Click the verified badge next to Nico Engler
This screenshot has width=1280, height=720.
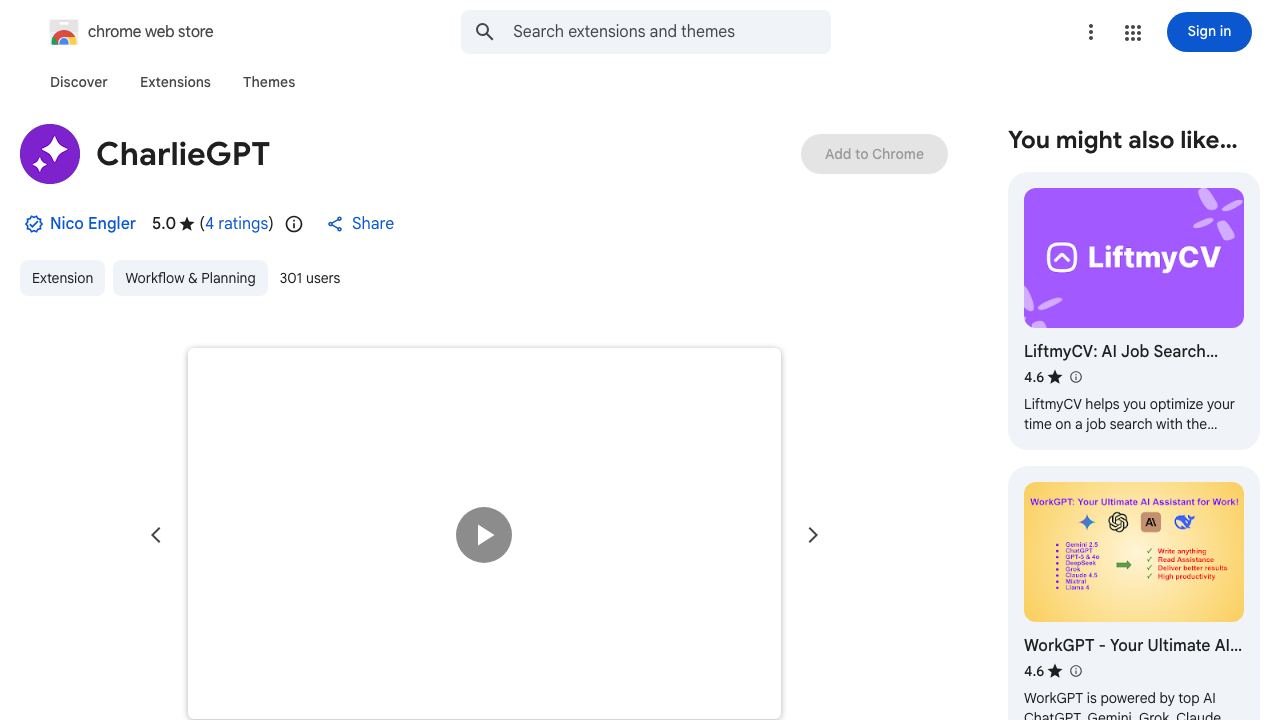[x=34, y=224]
